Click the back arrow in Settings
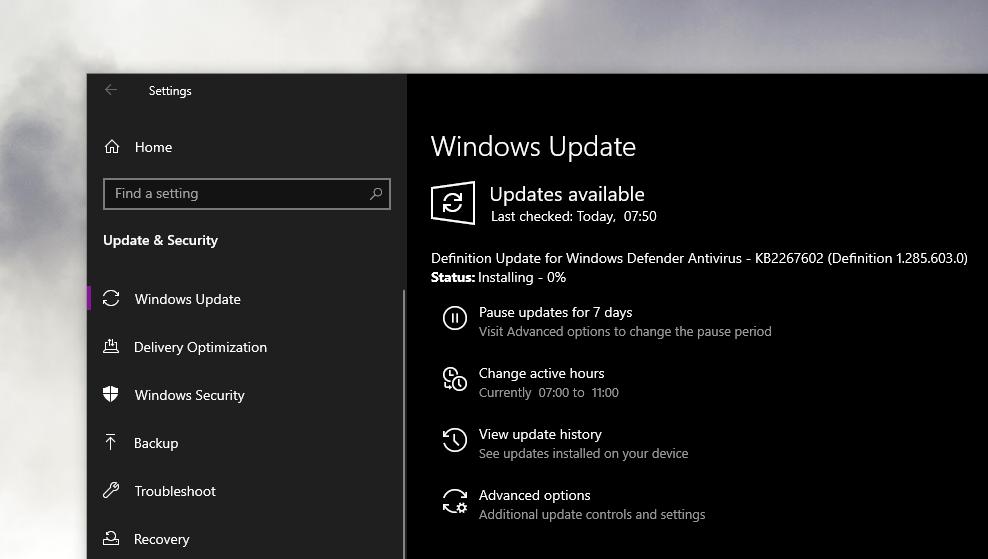This screenshot has height=559, width=988. 111,90
